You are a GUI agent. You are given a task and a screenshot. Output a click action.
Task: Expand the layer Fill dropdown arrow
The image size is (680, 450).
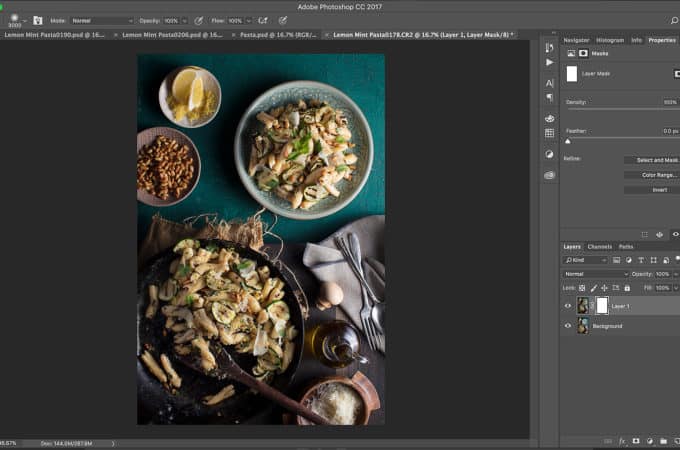(x=676, y=288)
